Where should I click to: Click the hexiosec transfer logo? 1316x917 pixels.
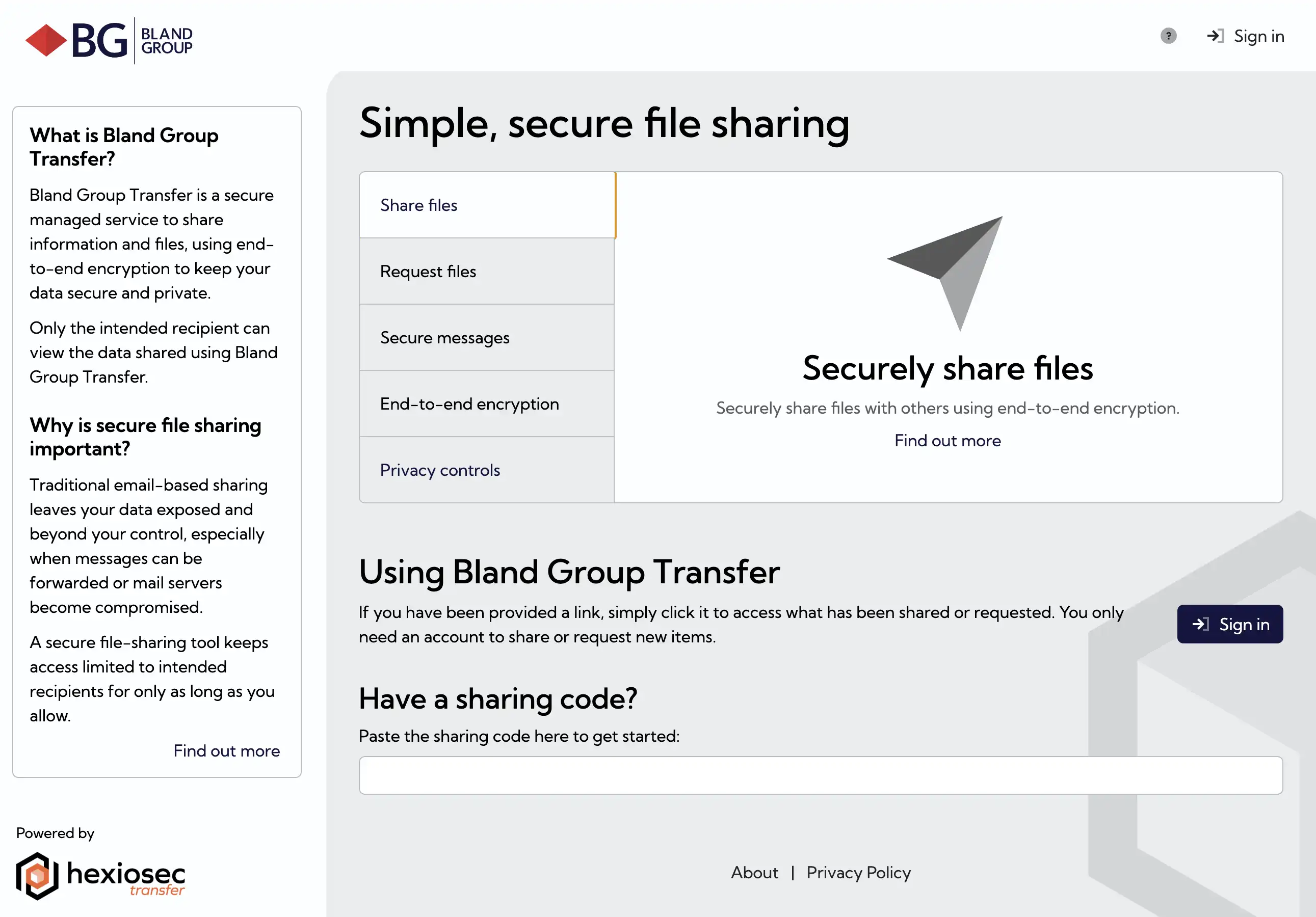(x=100, y=876)
